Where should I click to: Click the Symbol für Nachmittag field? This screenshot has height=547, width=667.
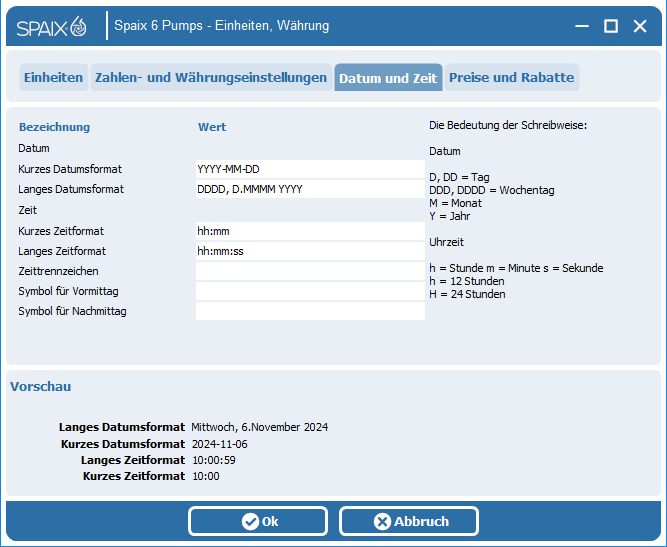tap(310, 311)
